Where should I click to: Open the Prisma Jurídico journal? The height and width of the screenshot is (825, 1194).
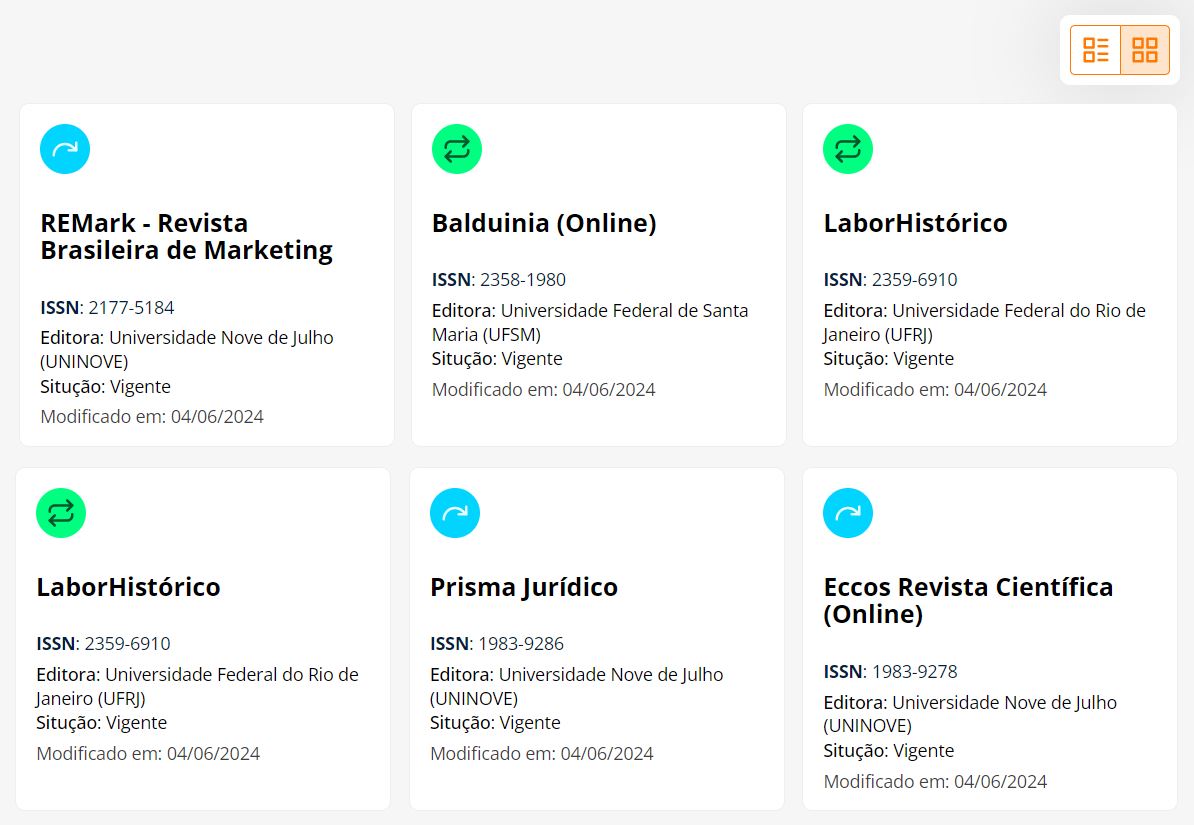[523, 587]
